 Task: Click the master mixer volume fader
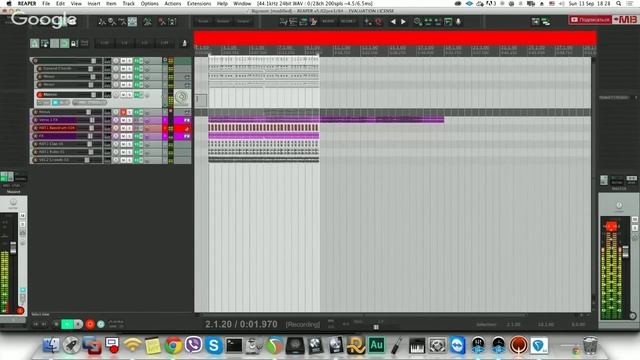625,252
